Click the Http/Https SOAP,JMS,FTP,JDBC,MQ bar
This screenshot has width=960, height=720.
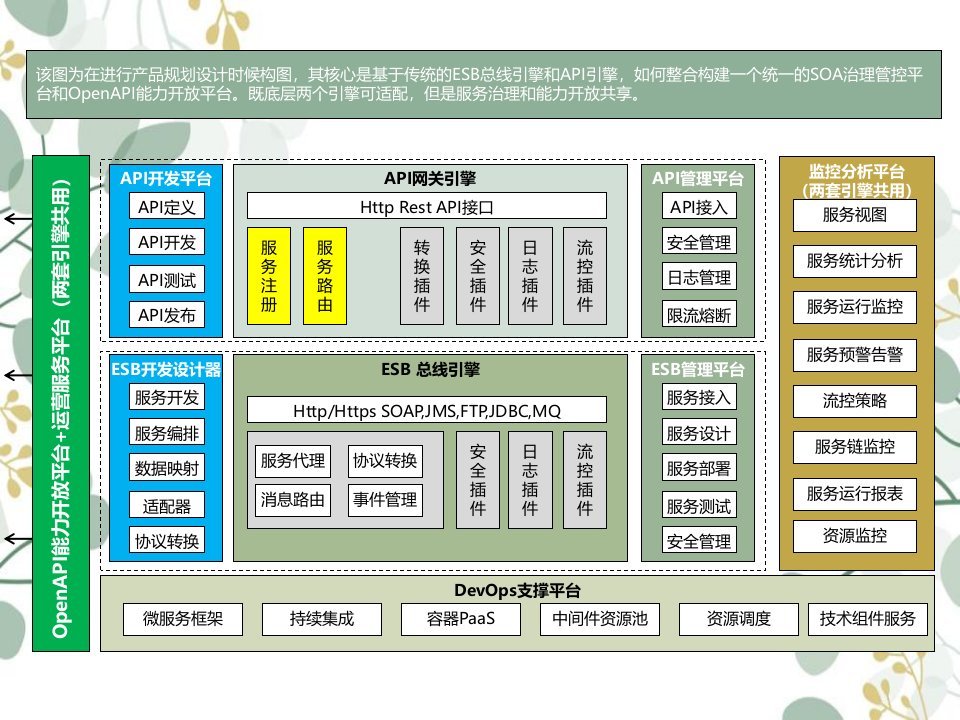pos(427,410)
